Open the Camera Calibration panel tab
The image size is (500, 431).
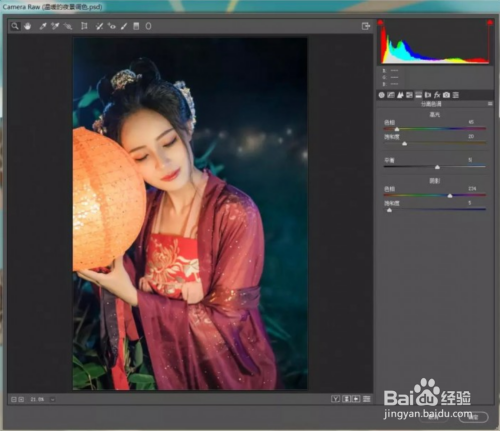pos(446,95)
